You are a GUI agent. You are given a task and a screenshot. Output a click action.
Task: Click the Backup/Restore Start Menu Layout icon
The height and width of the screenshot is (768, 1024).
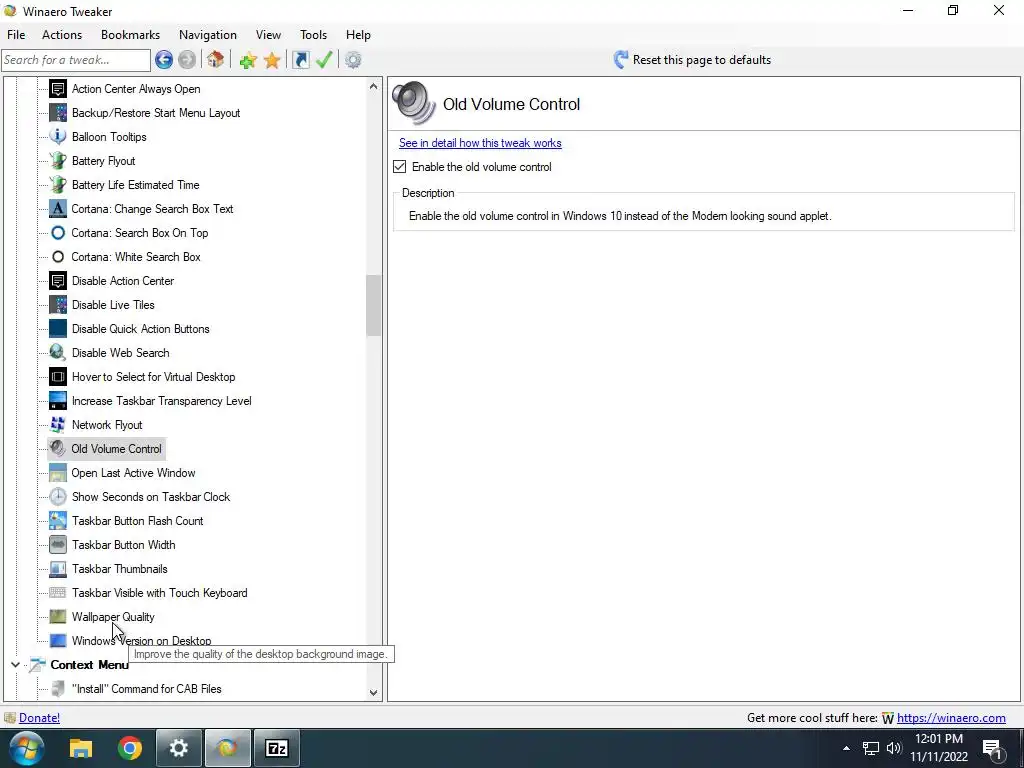(57, 112)
